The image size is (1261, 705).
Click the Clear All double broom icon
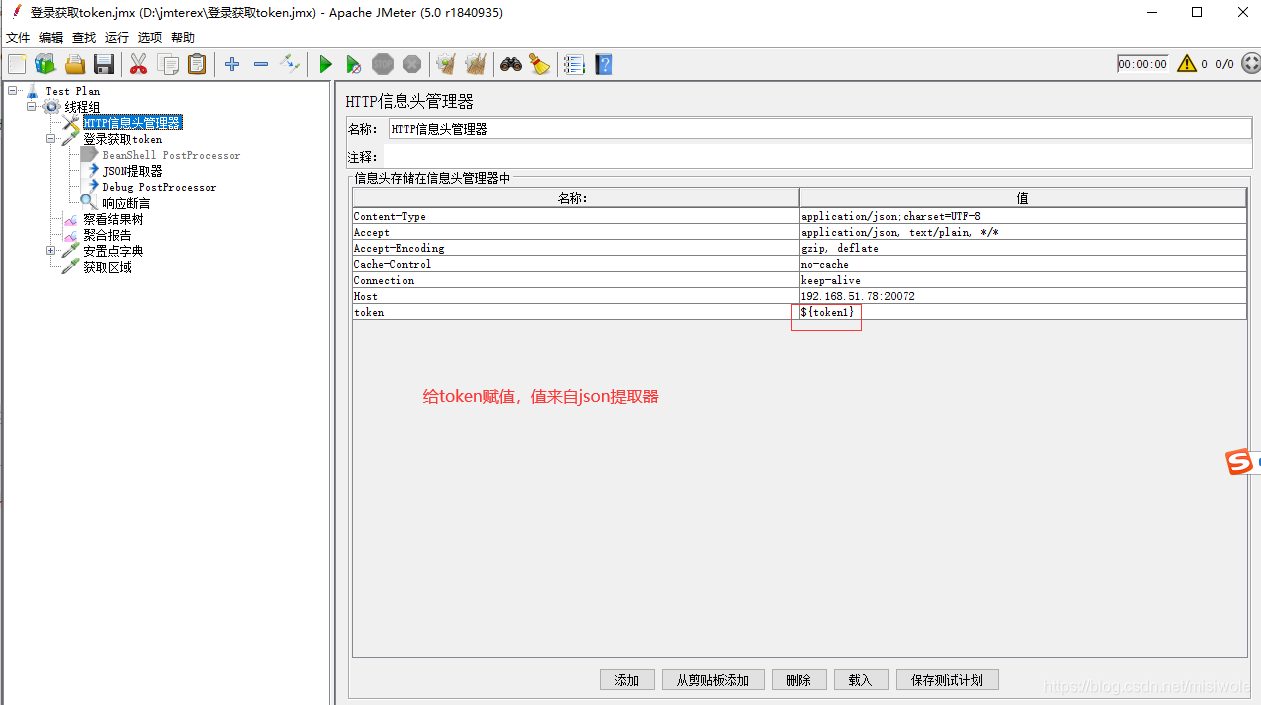(x=476, y=64)
